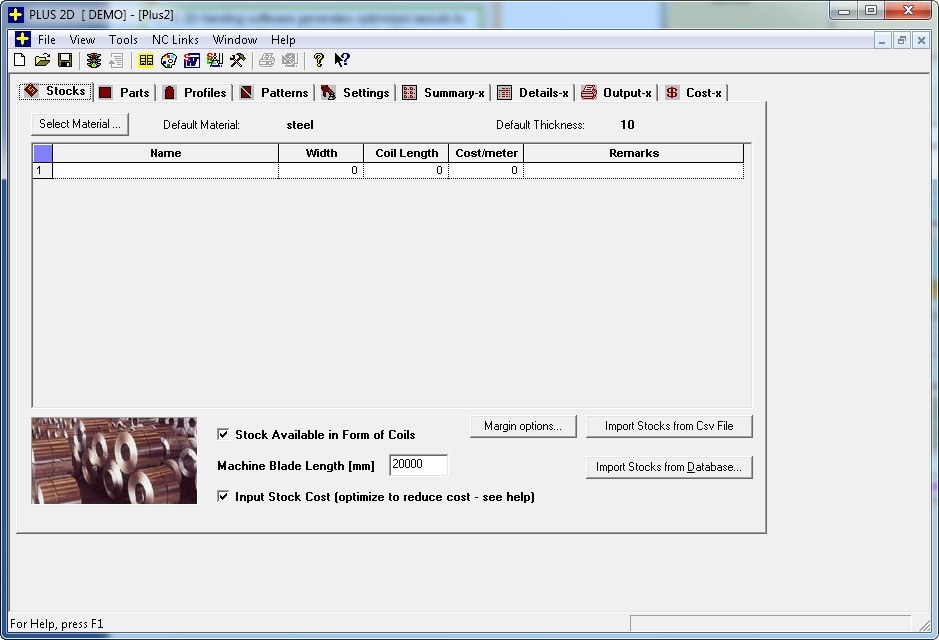Create a new document

18,60
